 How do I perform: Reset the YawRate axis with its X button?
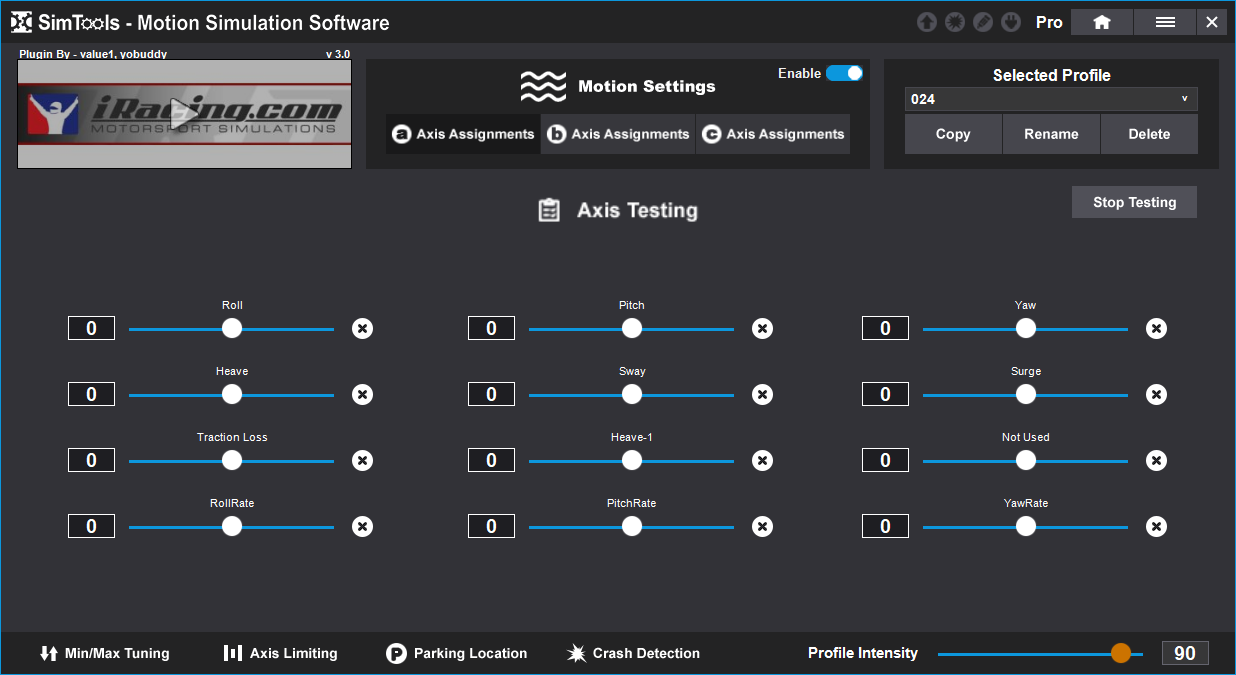[1156, 526]
